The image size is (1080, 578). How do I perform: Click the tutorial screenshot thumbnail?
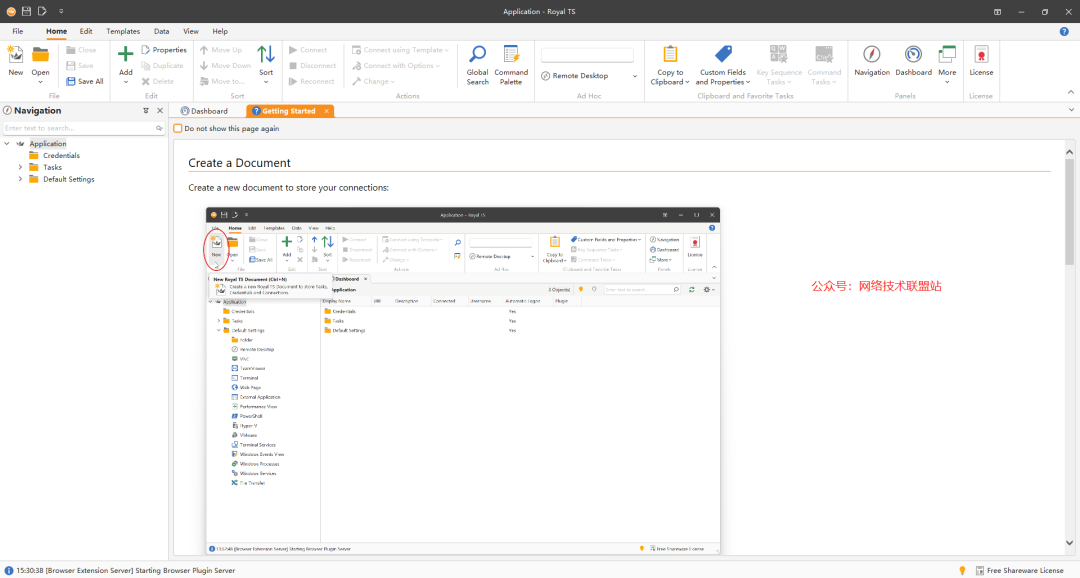click(x=463, y=381)
